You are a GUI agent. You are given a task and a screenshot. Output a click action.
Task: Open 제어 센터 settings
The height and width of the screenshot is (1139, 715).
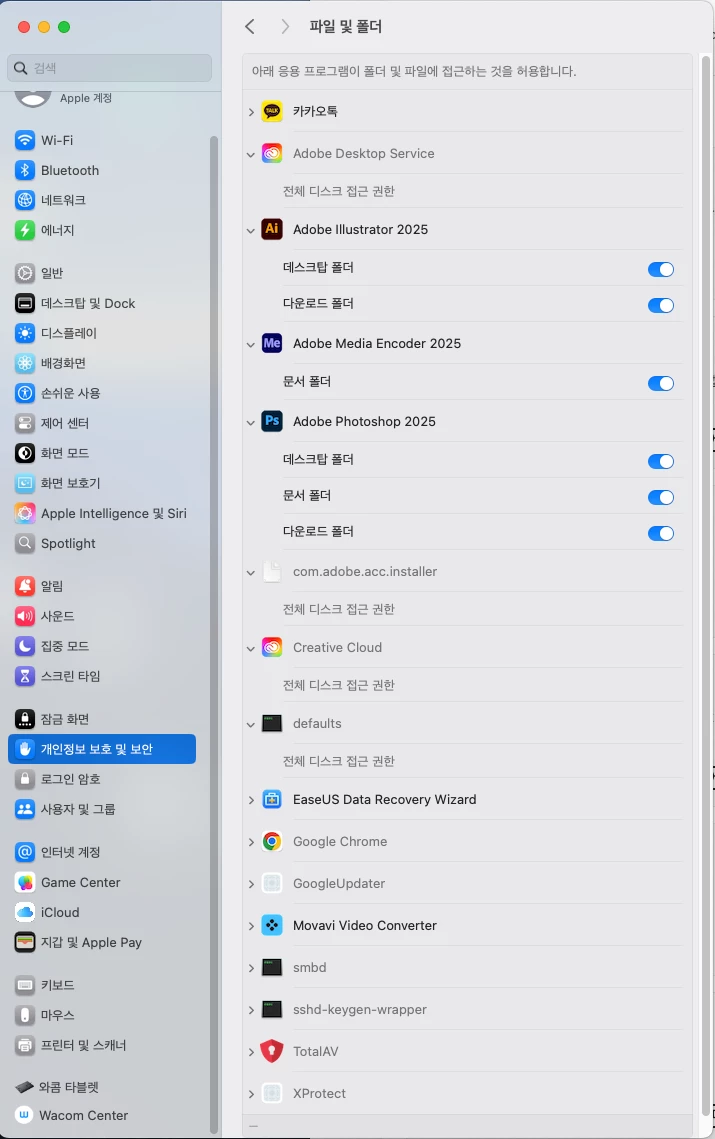click(x=102, y=423)
